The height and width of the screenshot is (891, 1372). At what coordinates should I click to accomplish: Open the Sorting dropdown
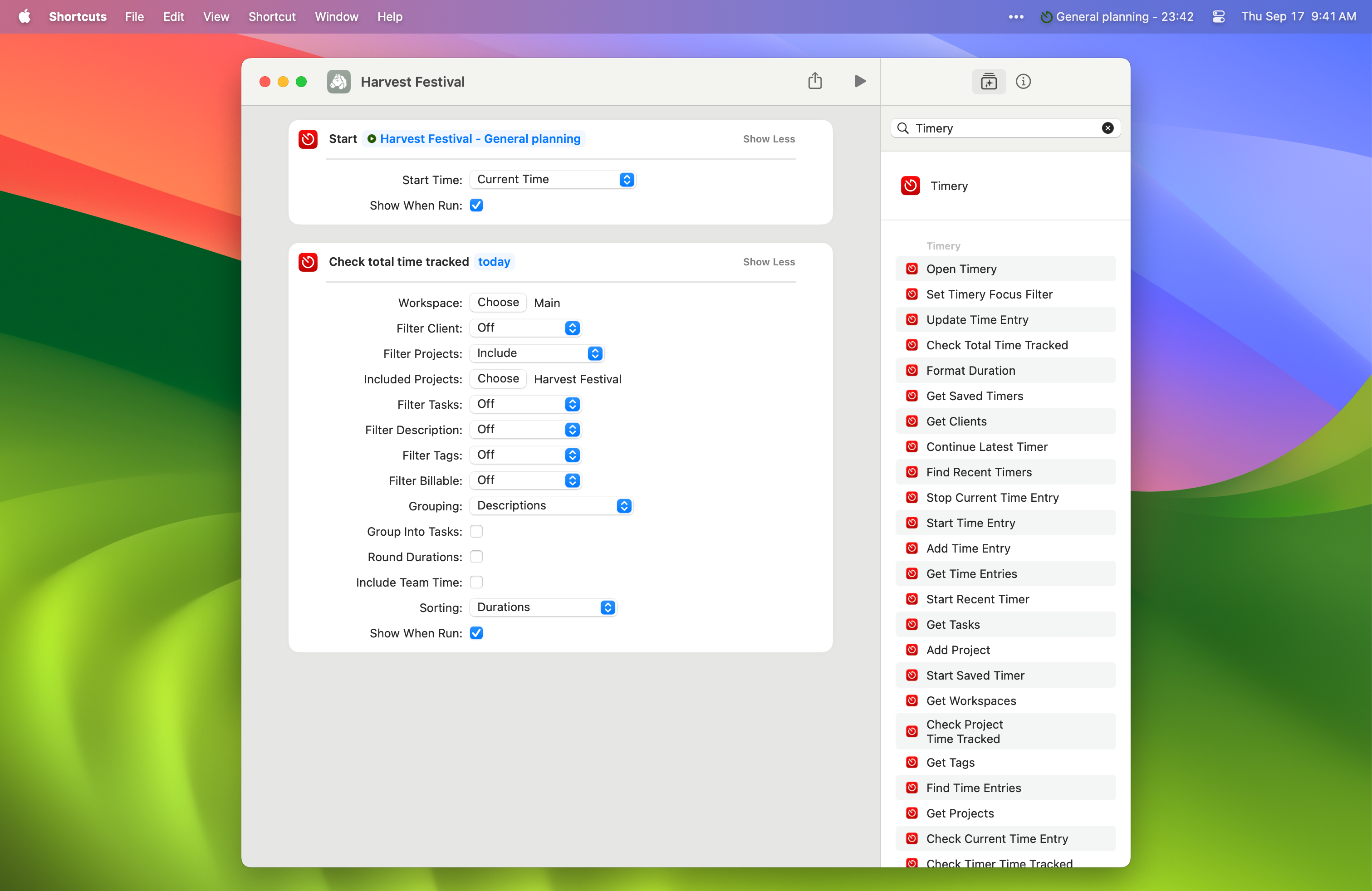543,607
